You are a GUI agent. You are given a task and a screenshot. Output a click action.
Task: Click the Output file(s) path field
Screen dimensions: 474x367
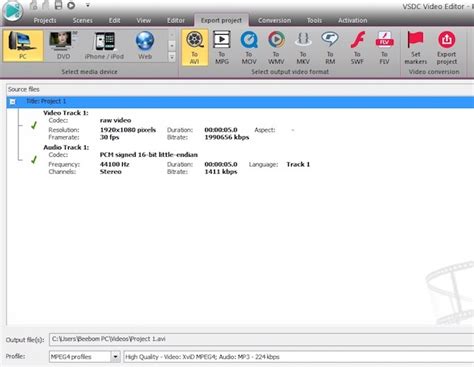pyautogui.click(x=262, y=339)
